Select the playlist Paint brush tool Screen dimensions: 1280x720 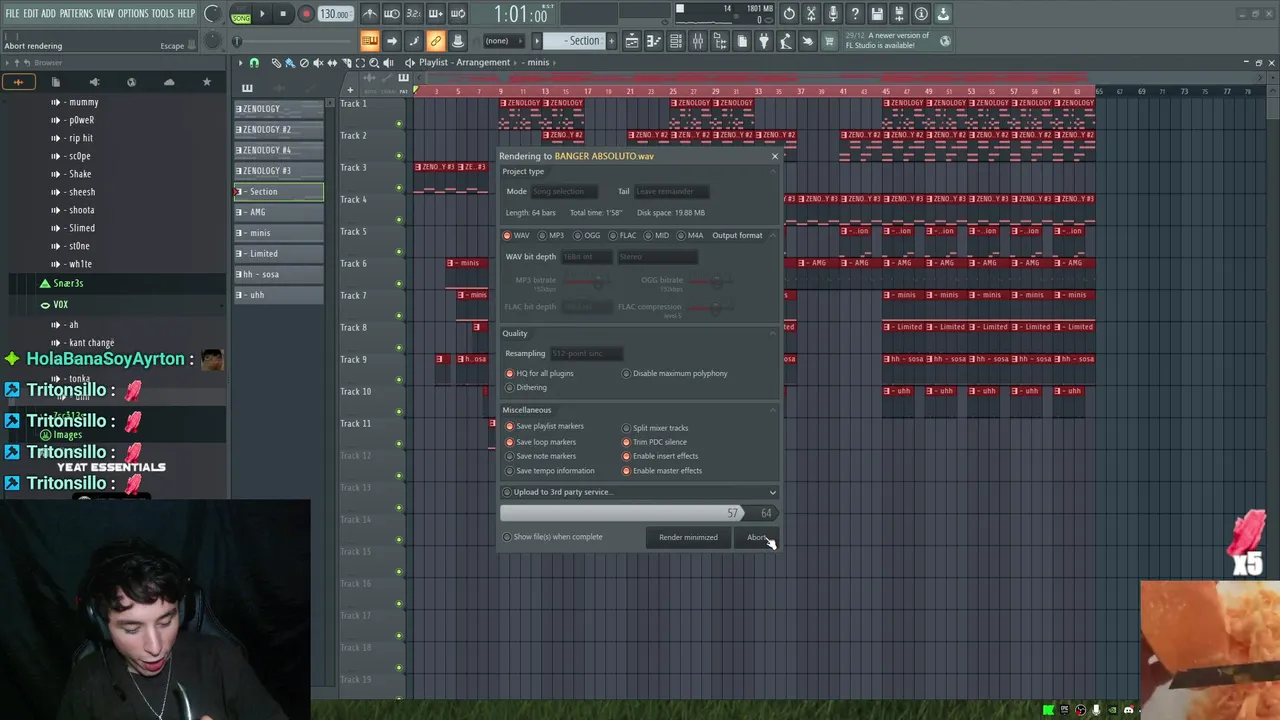(290, 63)
